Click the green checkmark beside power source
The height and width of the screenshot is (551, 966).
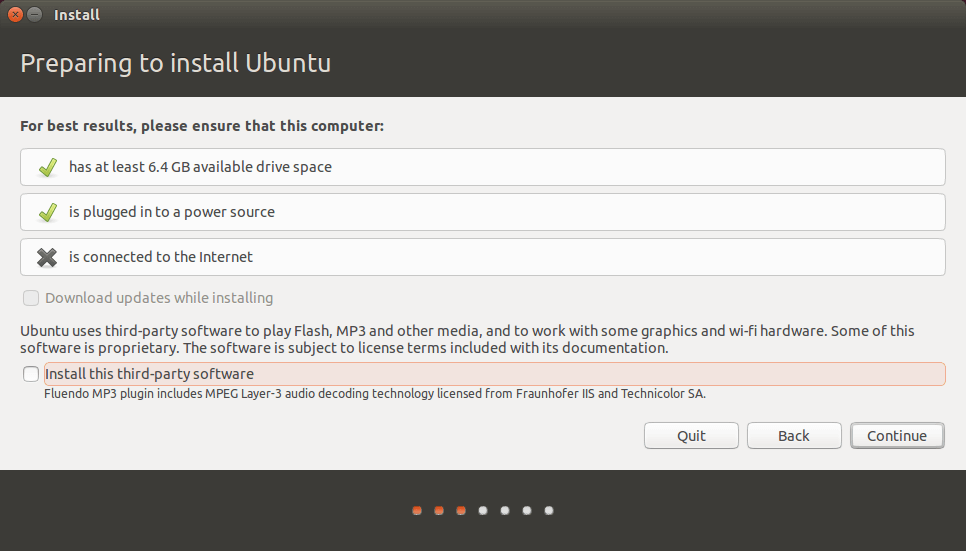pos(47,212)
